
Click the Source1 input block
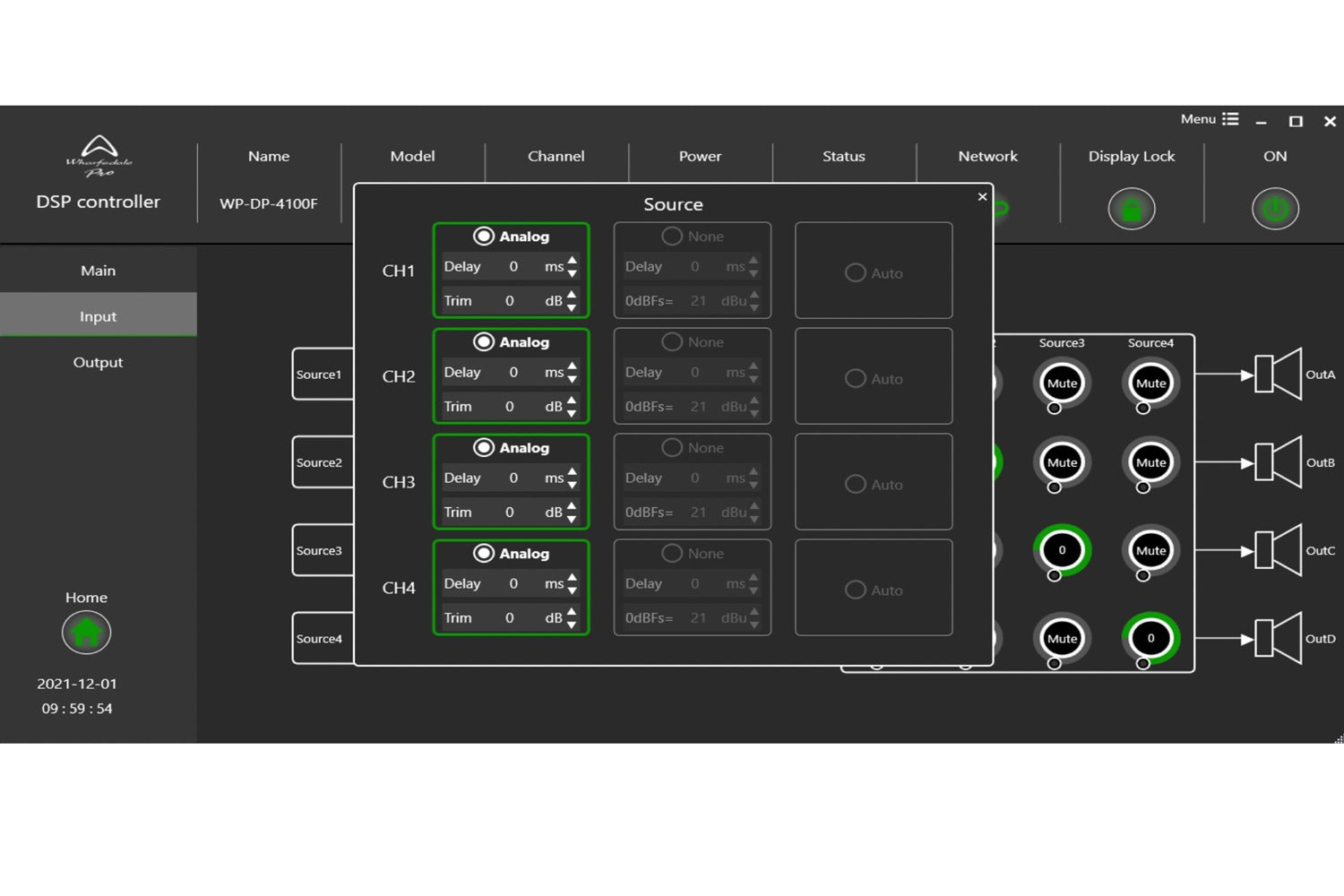[320, 375]
